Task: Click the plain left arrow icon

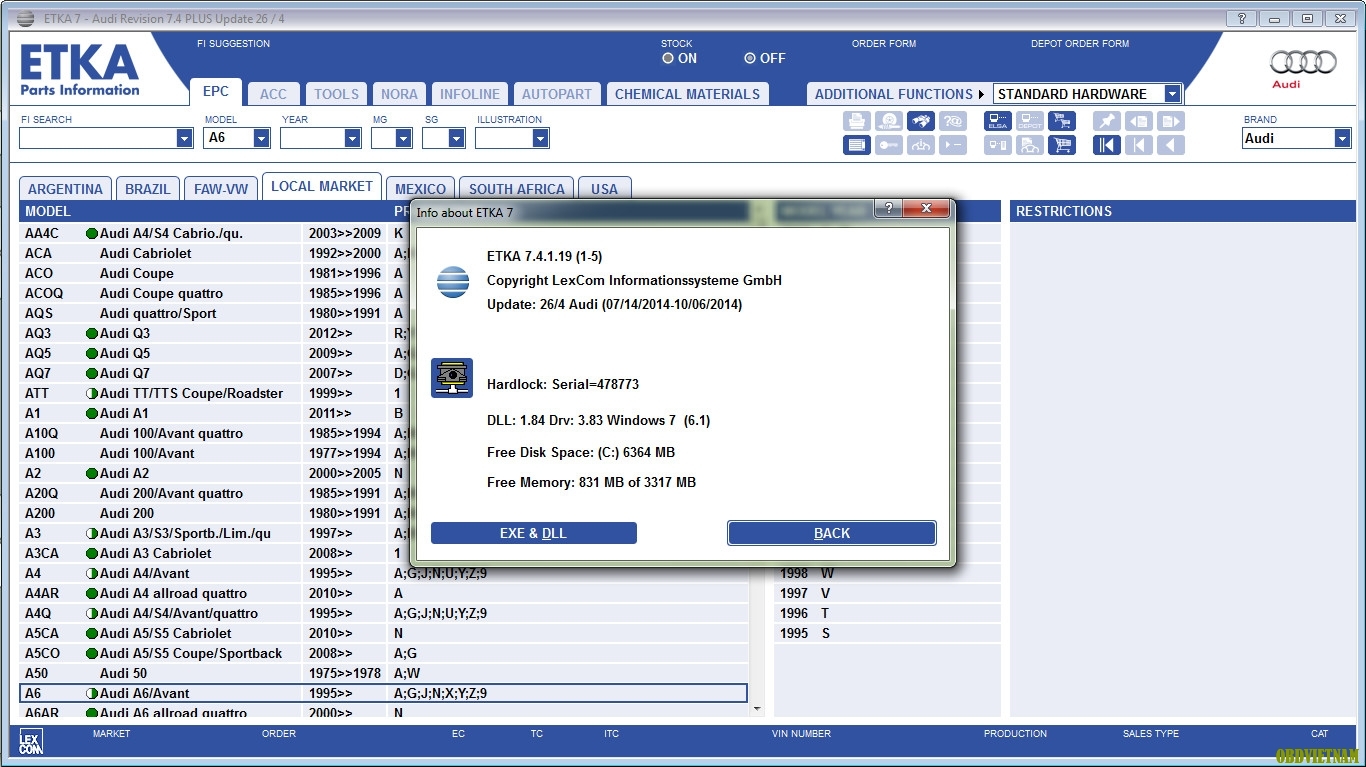Action: [x=1171, y=145]
